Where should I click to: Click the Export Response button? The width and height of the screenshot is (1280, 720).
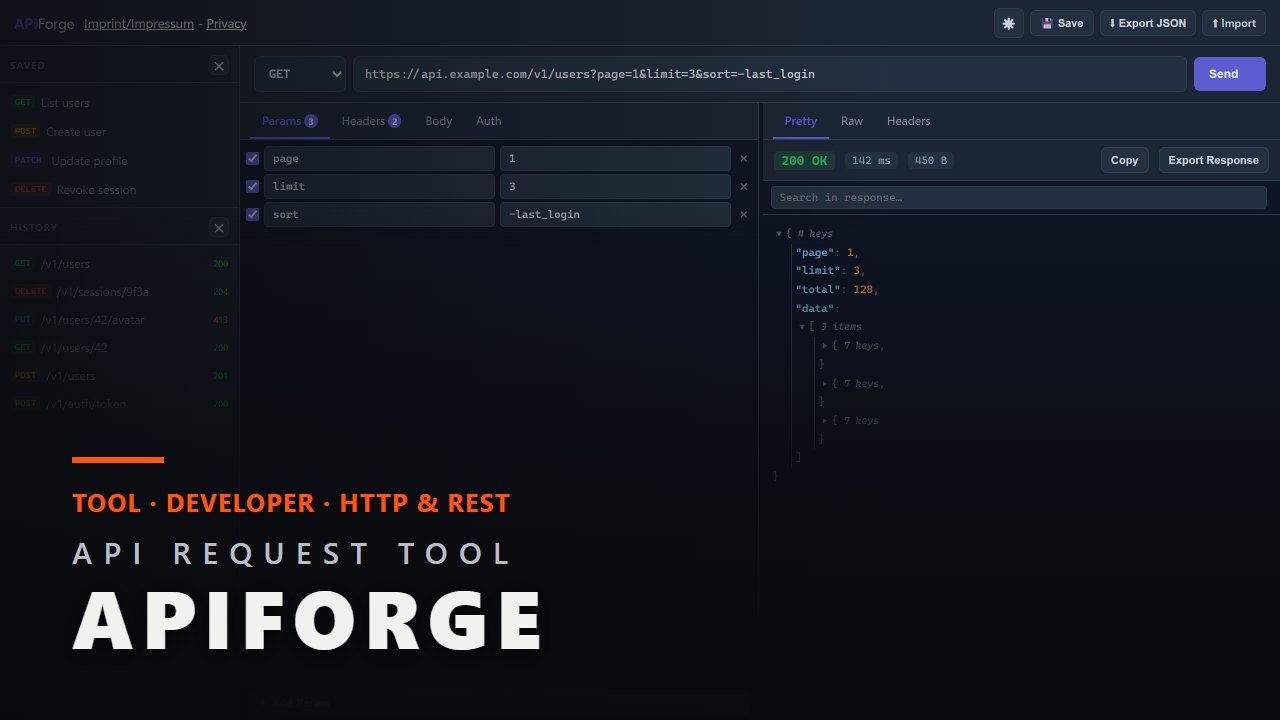pos(1213,160)
